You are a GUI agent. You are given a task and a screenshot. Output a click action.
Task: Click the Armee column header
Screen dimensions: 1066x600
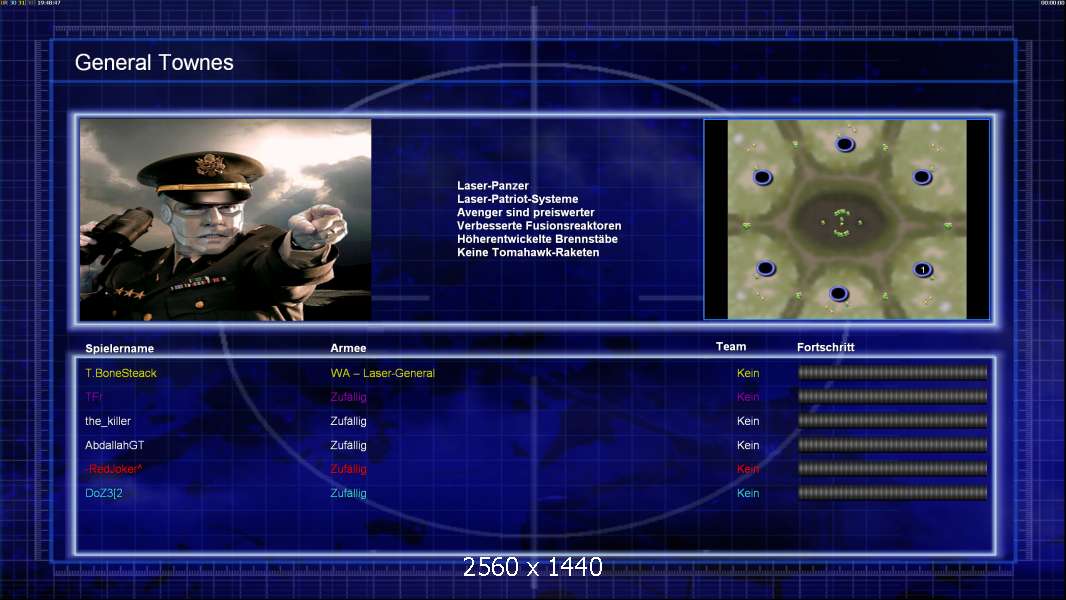tap(348, 348)
